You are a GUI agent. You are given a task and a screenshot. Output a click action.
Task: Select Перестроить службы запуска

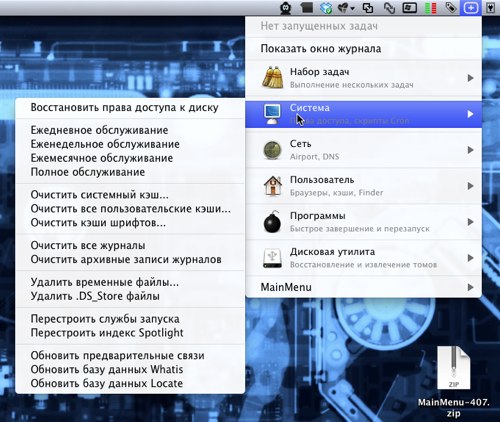pyautogui.click(x=130, y=319)
